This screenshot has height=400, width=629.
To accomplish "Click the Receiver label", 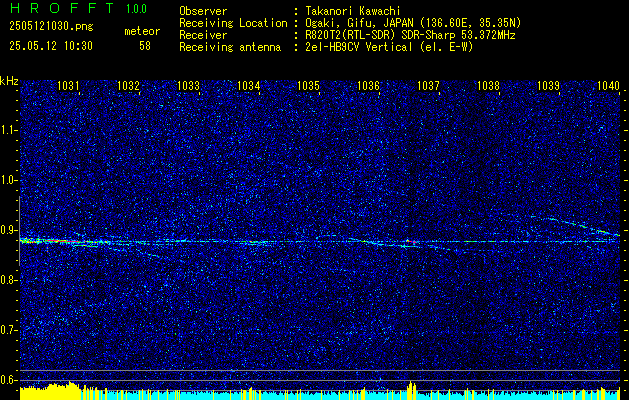I will [x=203, y=35].
